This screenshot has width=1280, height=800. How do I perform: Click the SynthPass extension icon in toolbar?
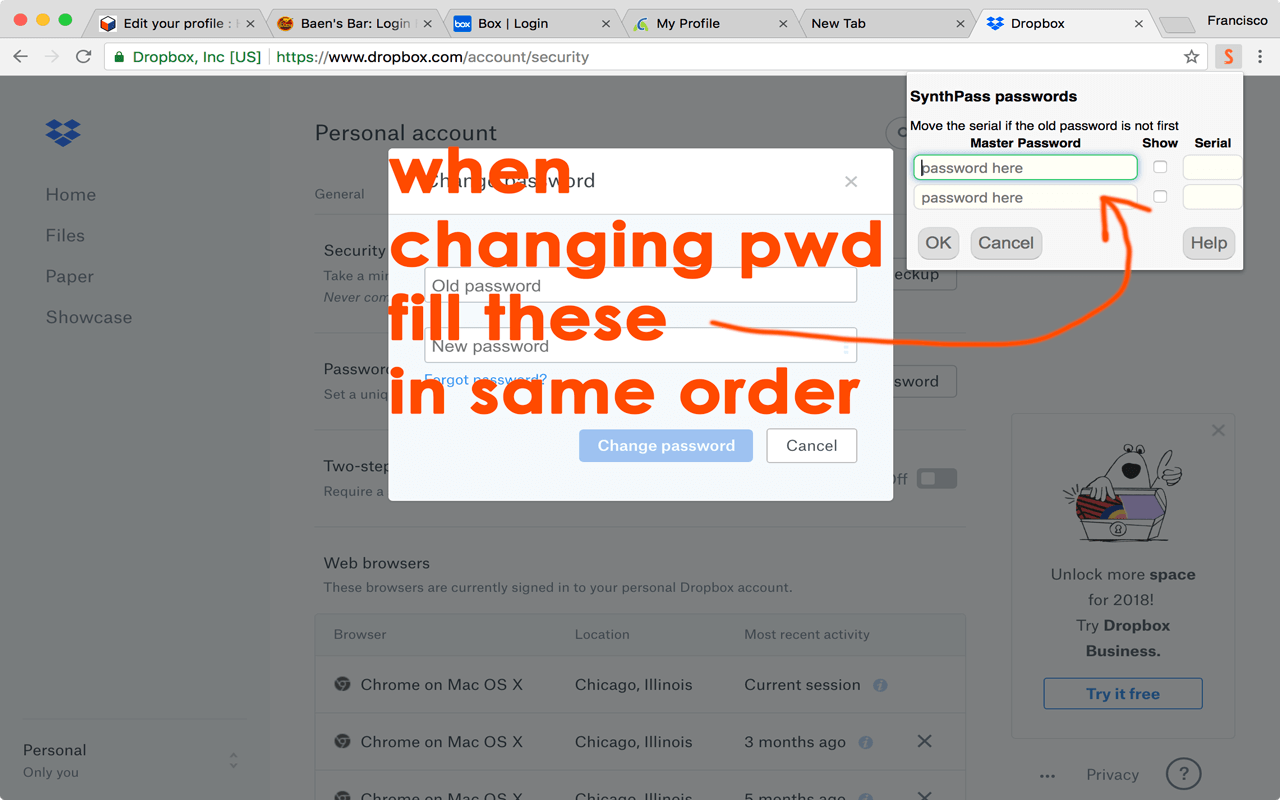(x=1229, y=57)
